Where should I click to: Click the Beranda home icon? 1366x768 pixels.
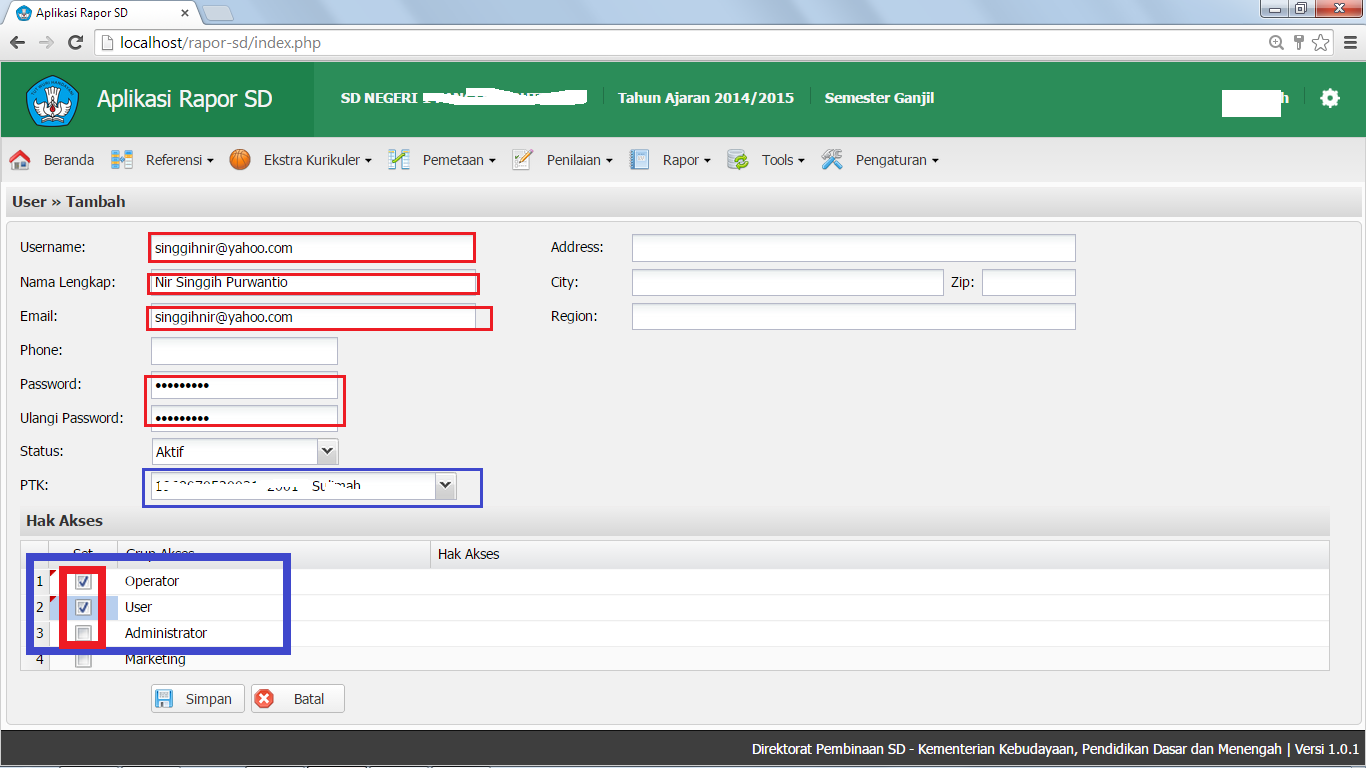coord(20,160)
